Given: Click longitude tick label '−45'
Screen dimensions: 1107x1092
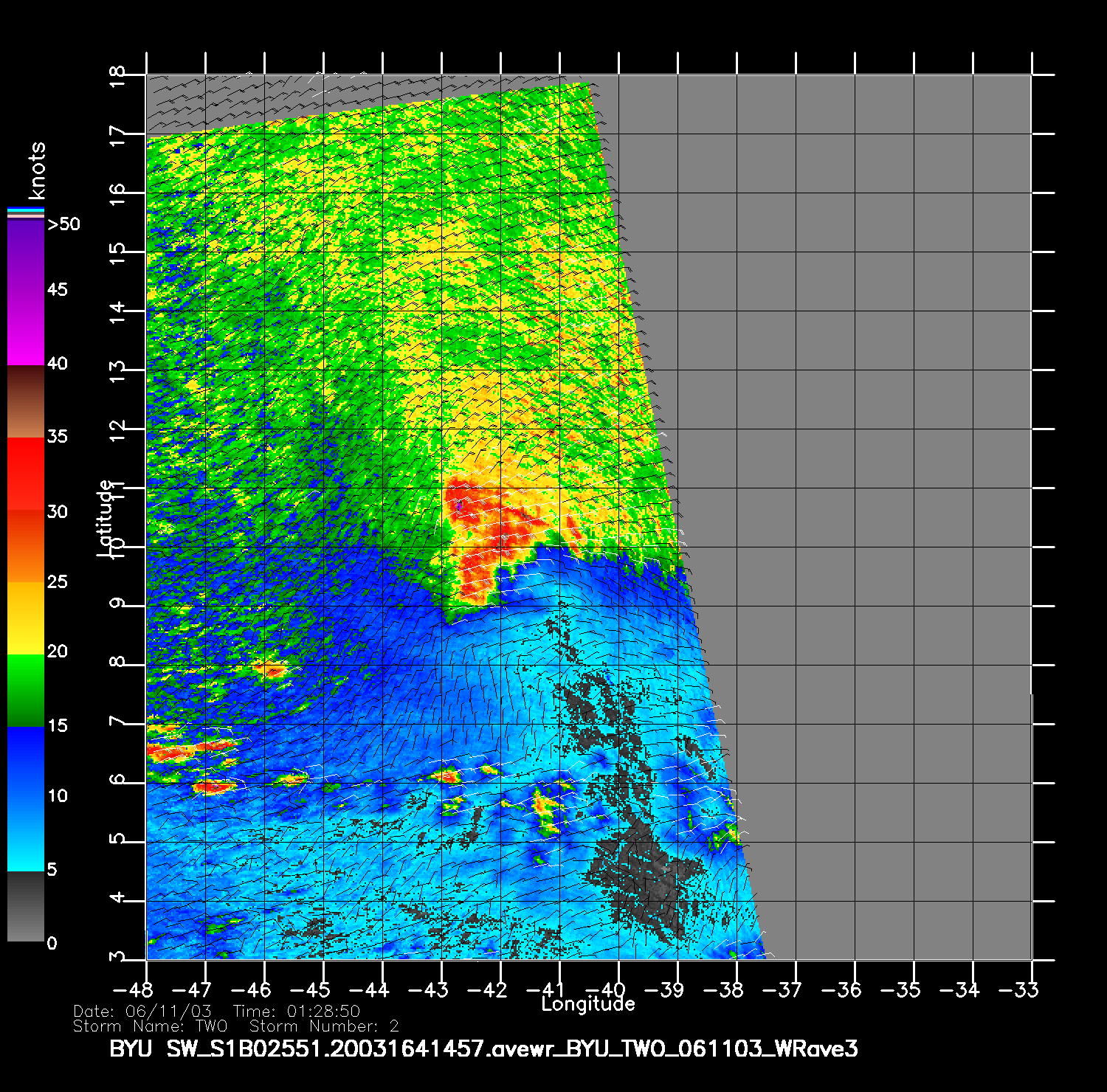Looking at the screenshot, I should pos(310,989).
